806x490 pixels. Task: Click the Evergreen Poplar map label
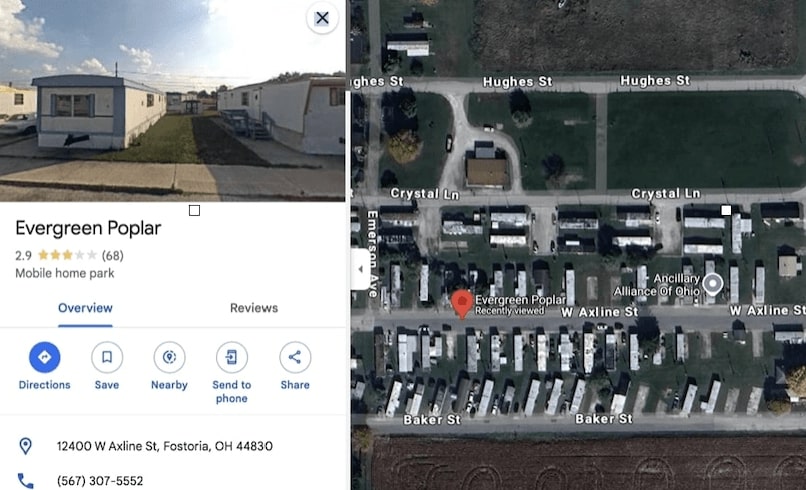(x=520, y=300)
